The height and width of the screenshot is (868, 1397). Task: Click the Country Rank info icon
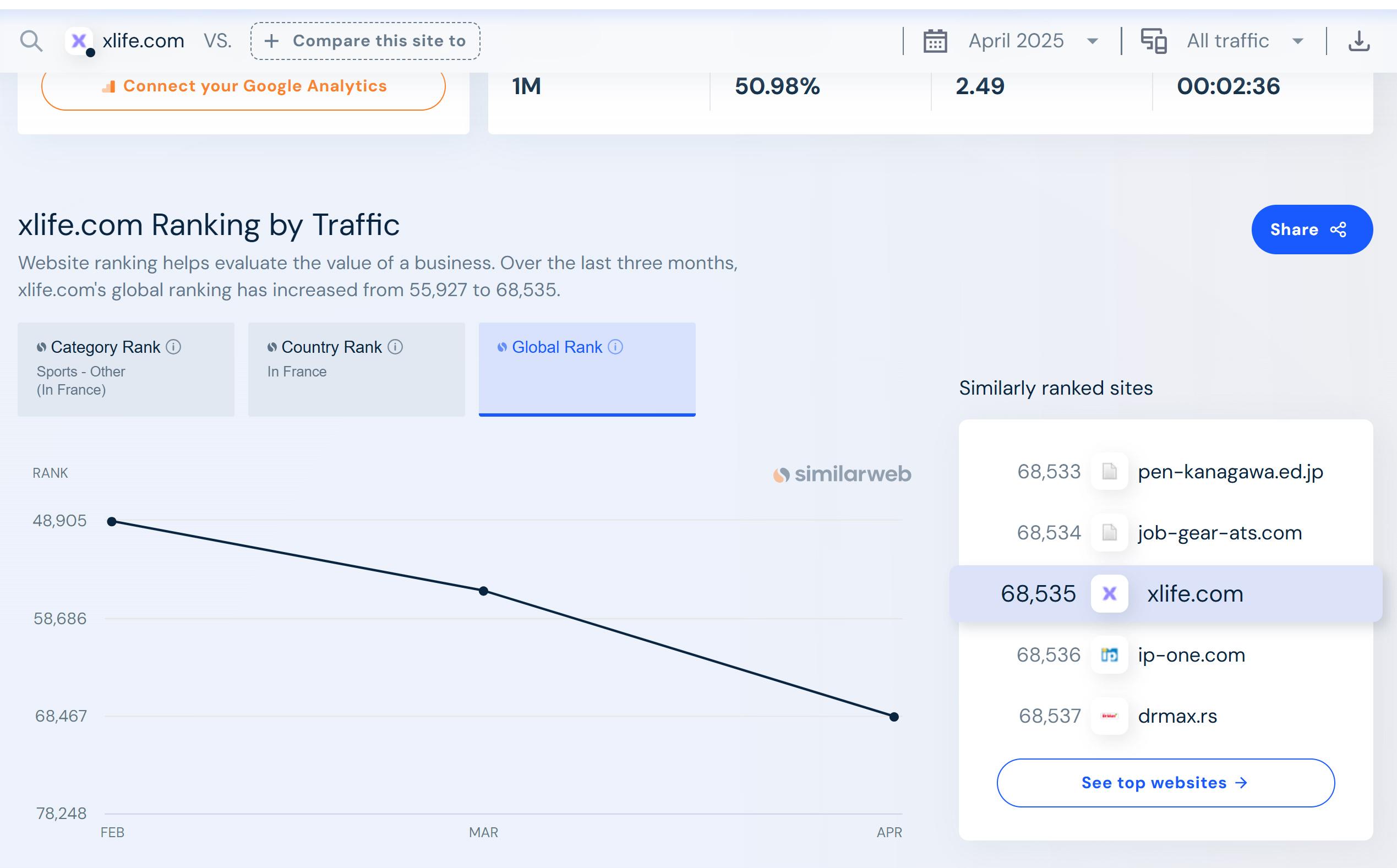[x=395, y=347]
